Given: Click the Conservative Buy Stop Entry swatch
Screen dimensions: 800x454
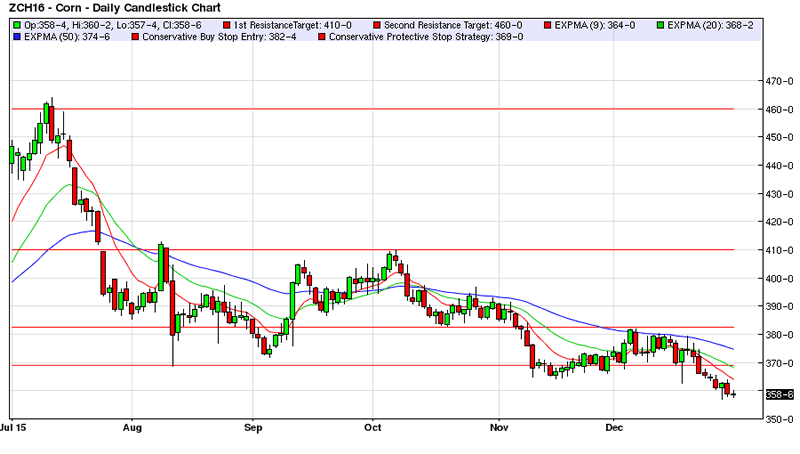Looking at the screenshot, I should [135, 37].
